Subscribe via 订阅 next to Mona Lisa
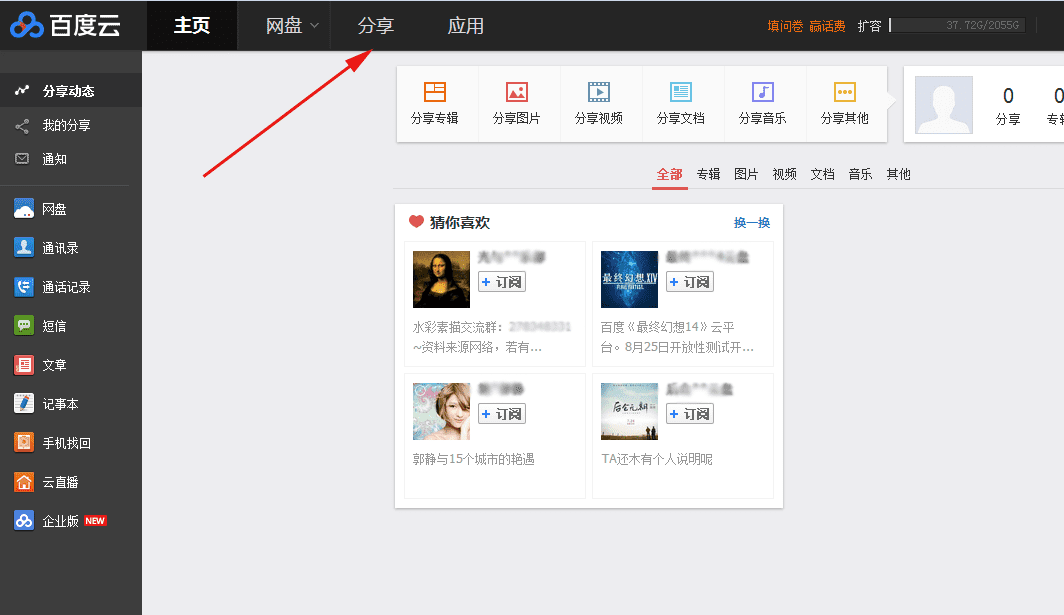 click(502, 282)
